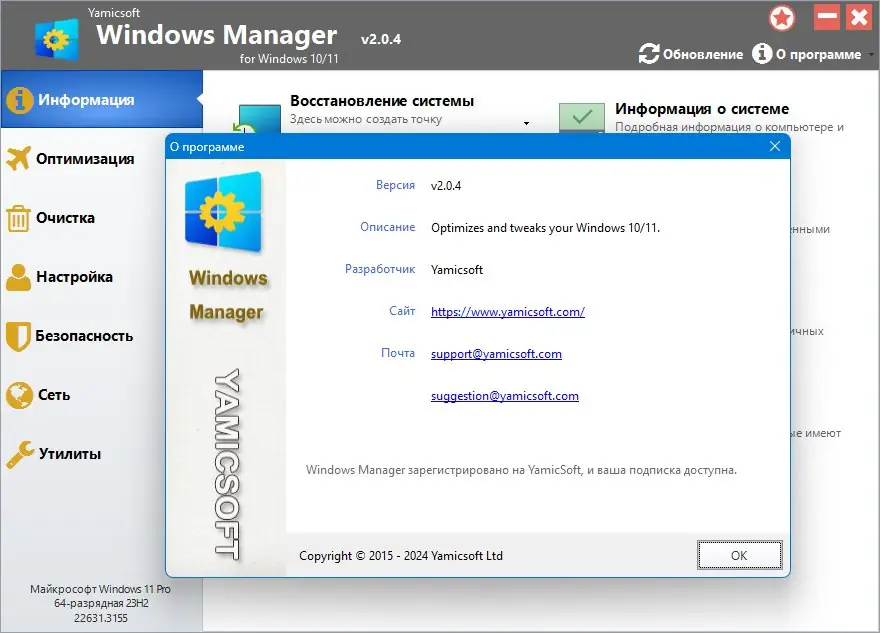This screenshot has width=880, height=633.
Task: Click Майкрософт Windows 11 Pro OS line
Action: pos(100,589)
